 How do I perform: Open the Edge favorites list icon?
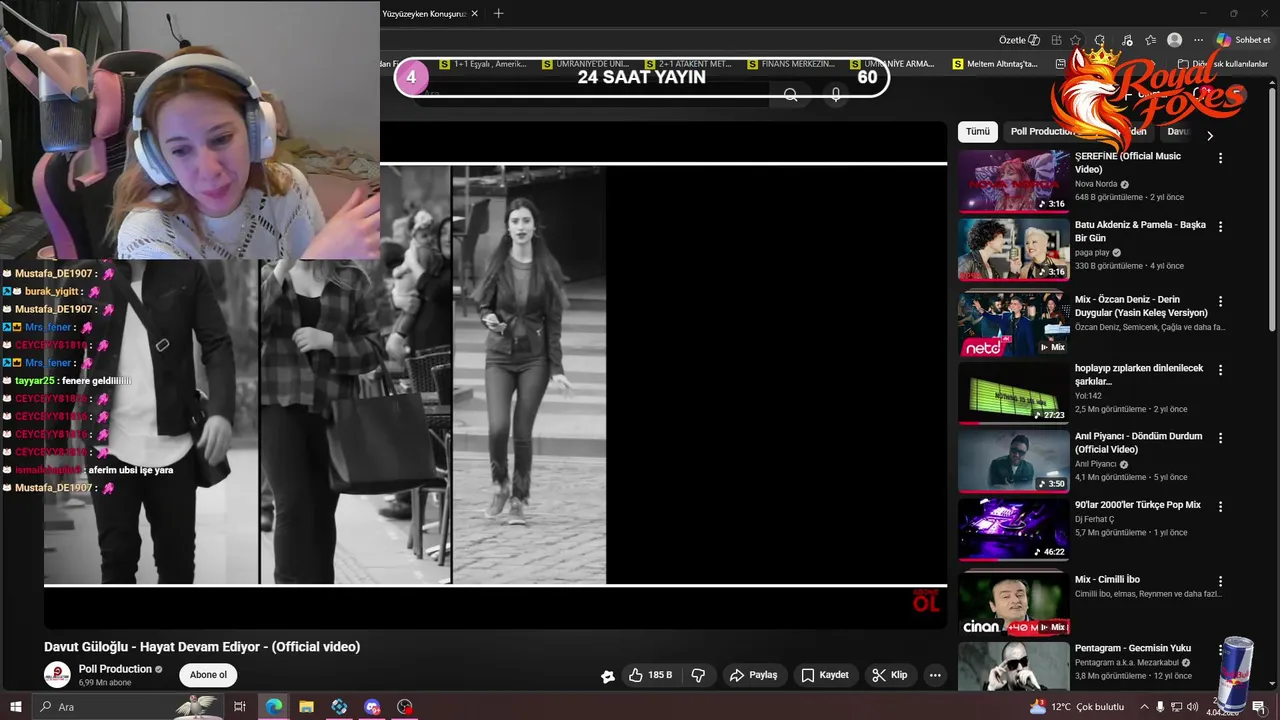[1150, 40]
